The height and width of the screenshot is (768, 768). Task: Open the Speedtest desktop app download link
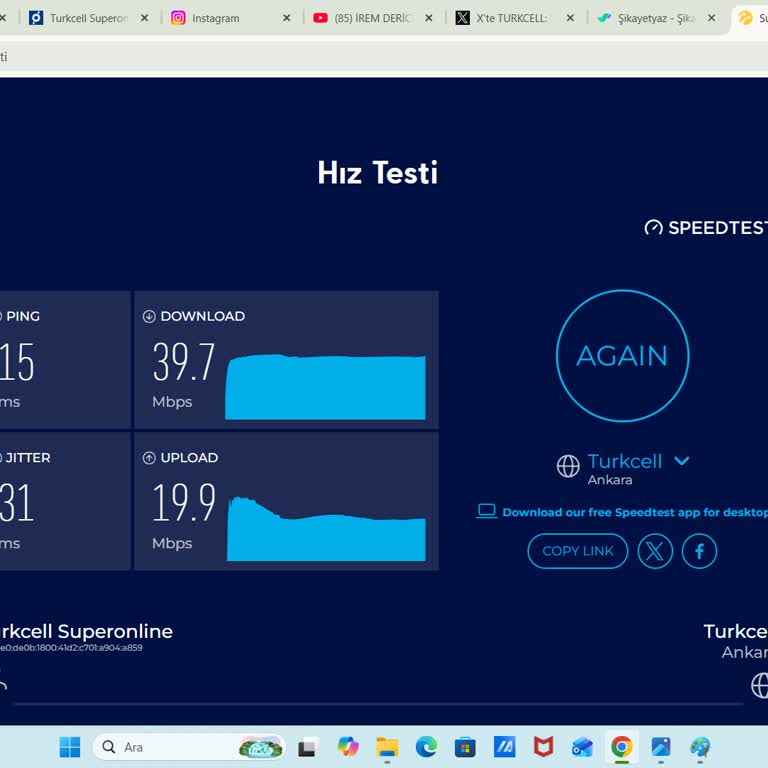(x=635, y=512)
